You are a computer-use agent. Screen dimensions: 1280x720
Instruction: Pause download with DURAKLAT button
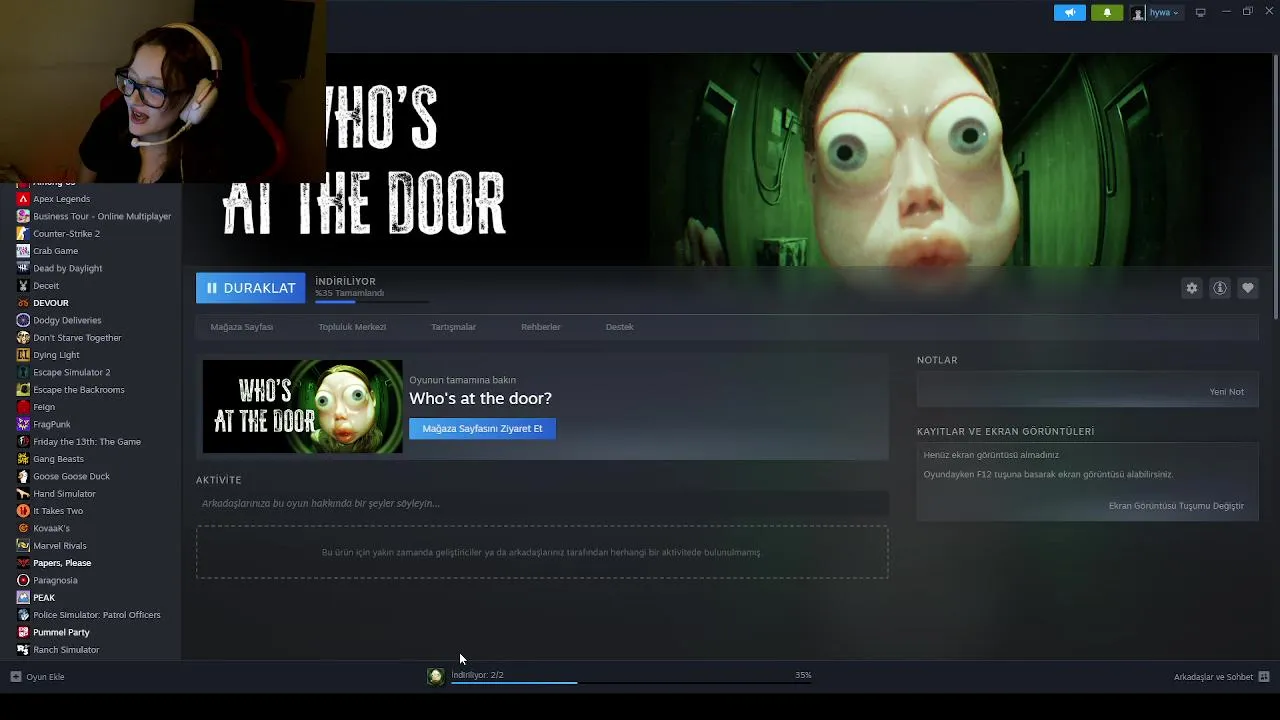coord(251,288)
